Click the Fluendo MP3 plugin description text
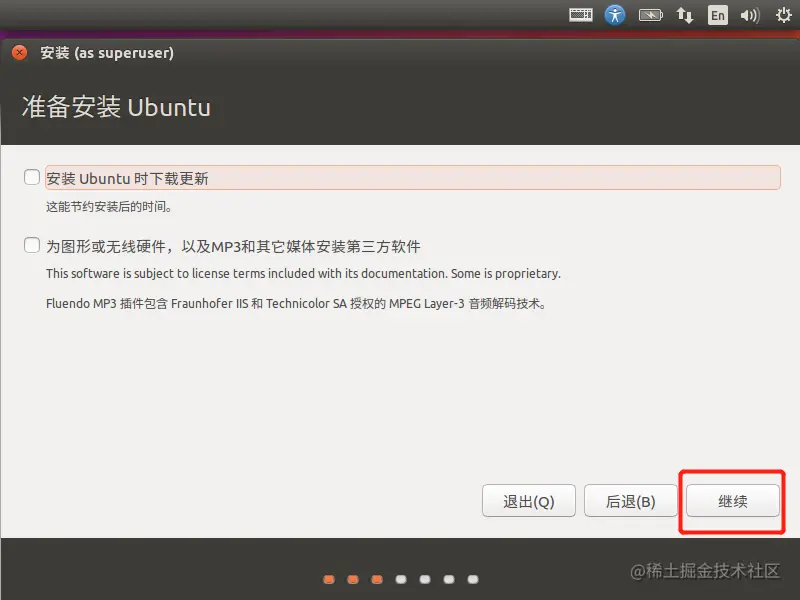Screen dimensions: 800x600 (x=296, y=304)
